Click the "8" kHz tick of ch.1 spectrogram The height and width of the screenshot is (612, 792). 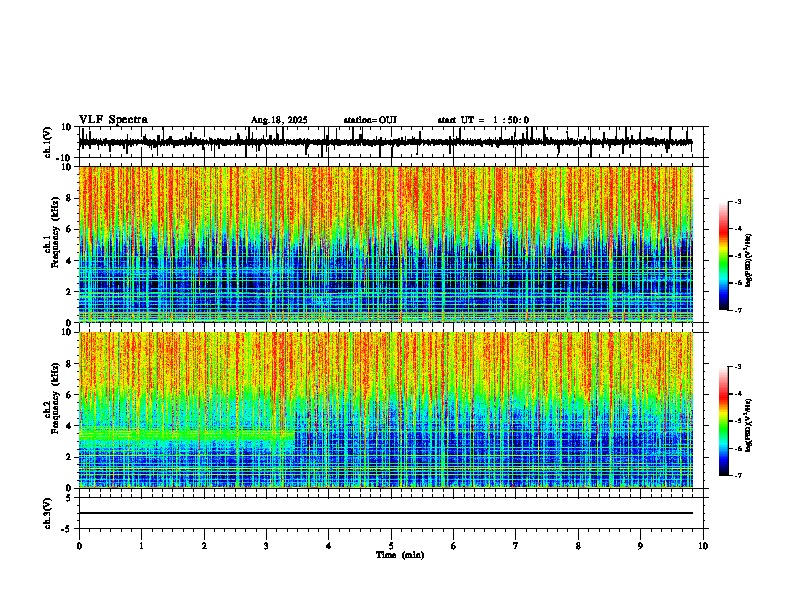(70, 198)
